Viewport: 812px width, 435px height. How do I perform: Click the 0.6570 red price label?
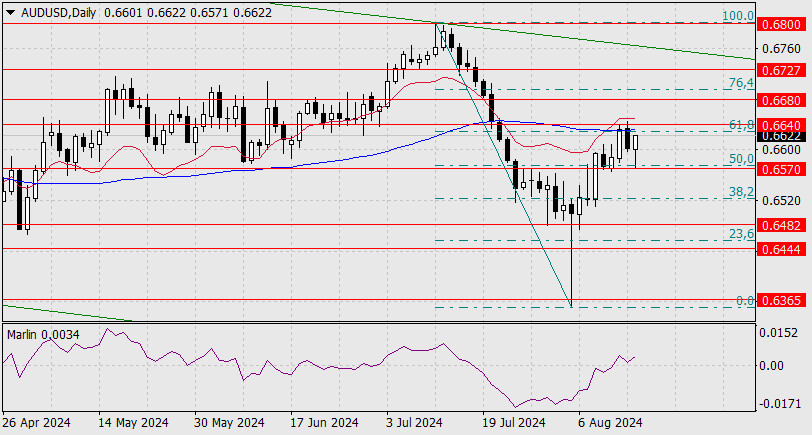click(782, 169)
